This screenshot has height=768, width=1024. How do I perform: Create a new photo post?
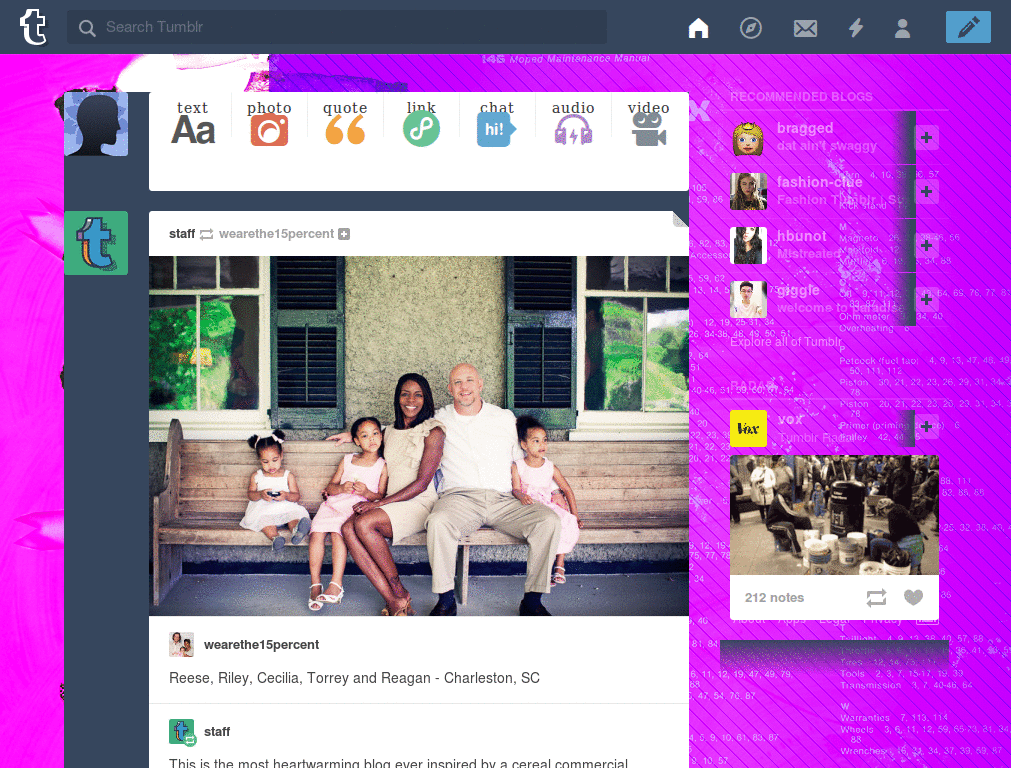point(269,123)
